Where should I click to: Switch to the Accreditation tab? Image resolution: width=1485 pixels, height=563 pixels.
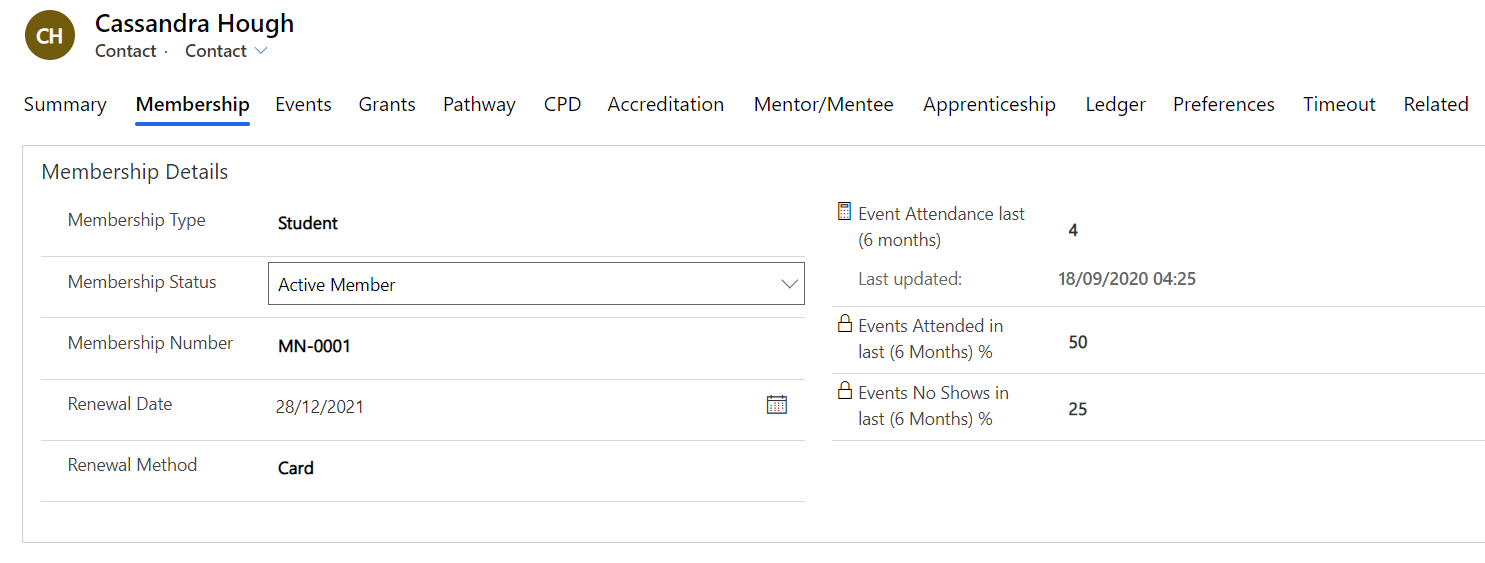(666, 104)
